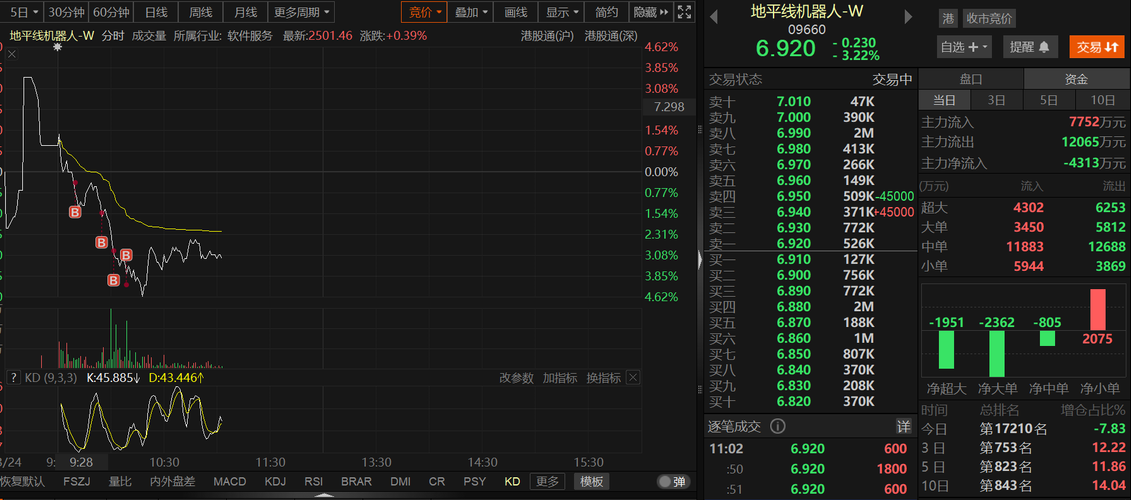The image size is (1131, 500).
Task: Go to previous stock with left arrow
Action: coord(713,17)
